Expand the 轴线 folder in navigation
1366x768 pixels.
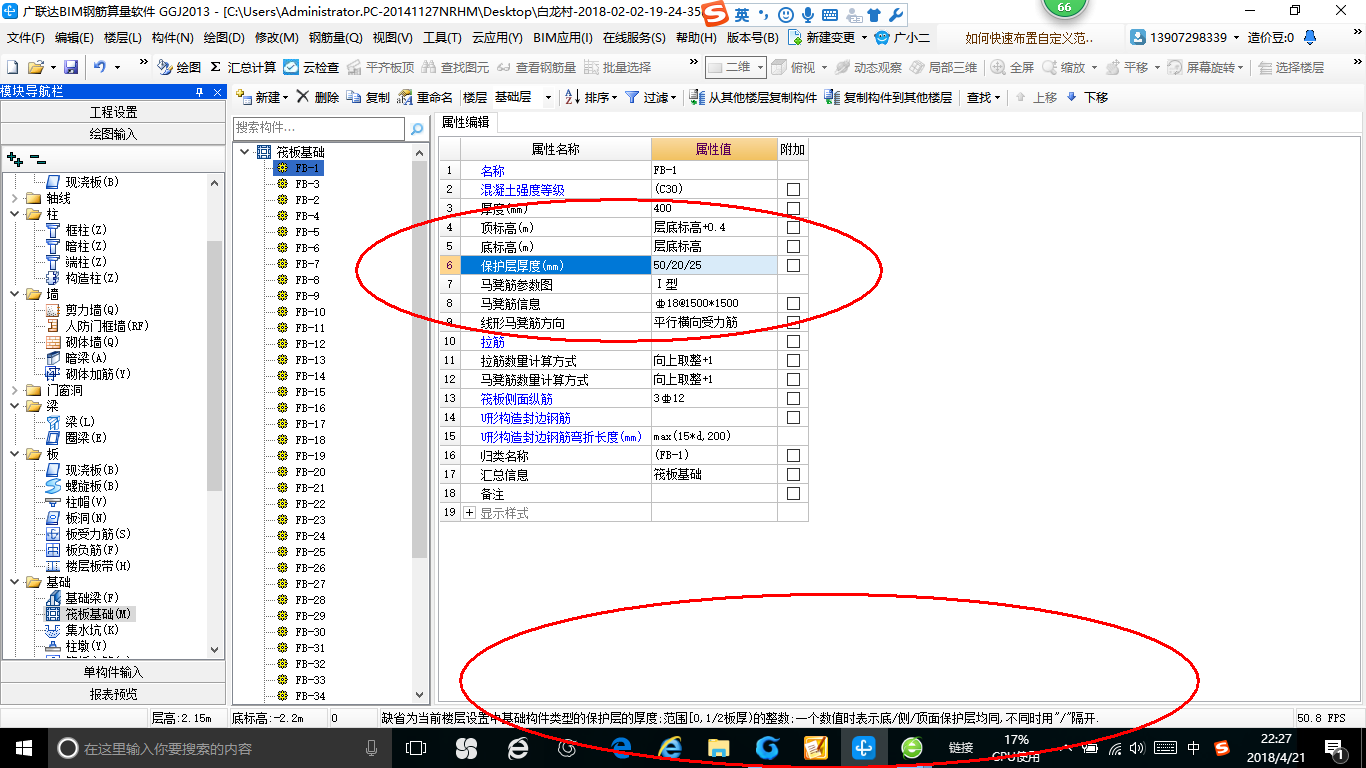pos(14,198)
